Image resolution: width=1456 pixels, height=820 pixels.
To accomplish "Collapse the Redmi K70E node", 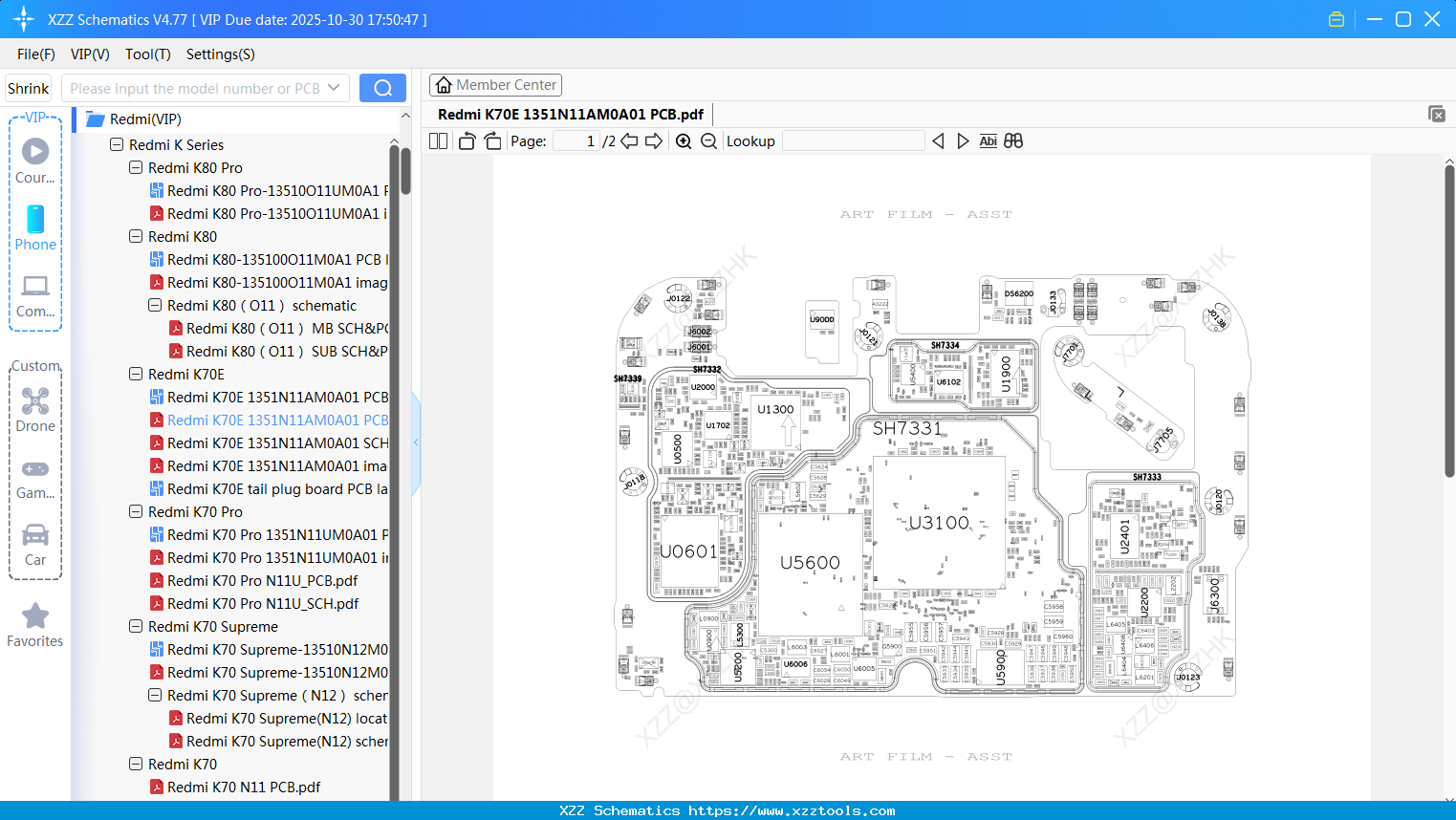I will coord(136,374).
